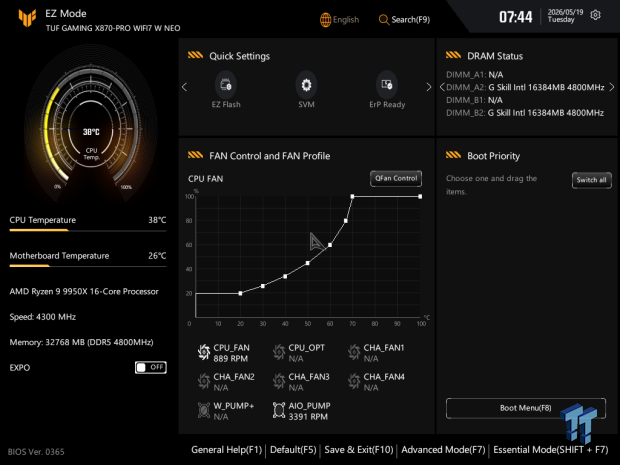This screenshot has height=465, width=620.
Task: Choose Save & Exit(F10) in bottom bar
Action: pos(359,450)
